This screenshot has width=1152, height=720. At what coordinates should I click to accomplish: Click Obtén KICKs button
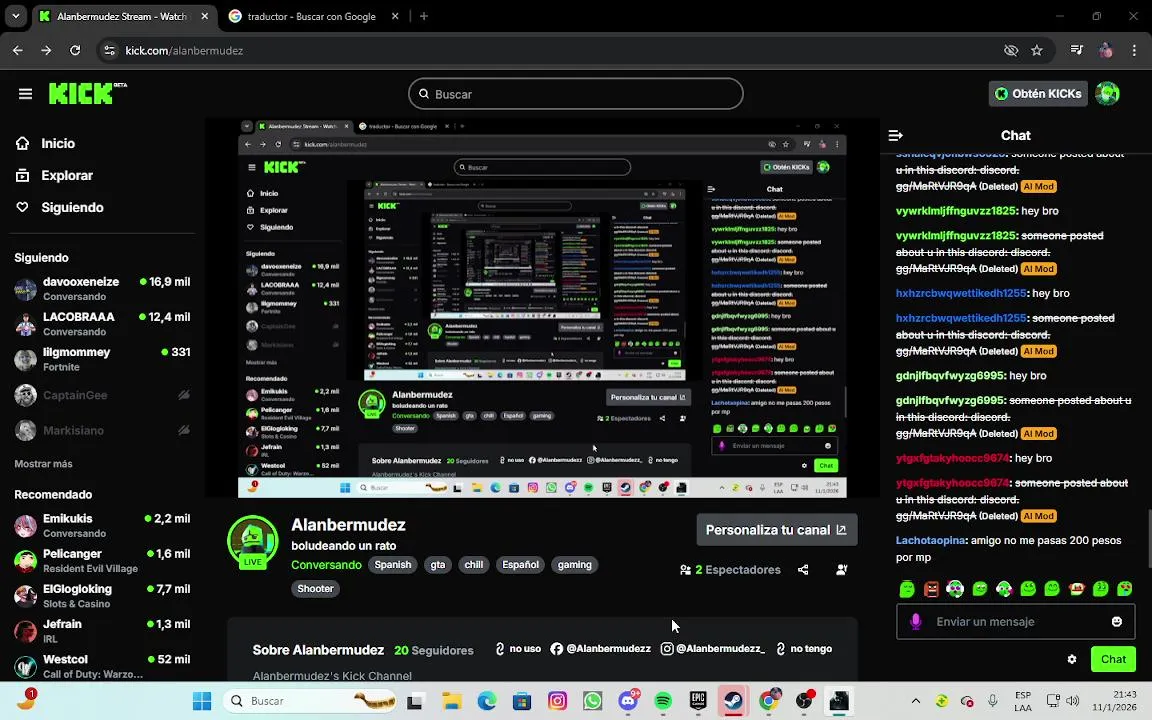1038,93
